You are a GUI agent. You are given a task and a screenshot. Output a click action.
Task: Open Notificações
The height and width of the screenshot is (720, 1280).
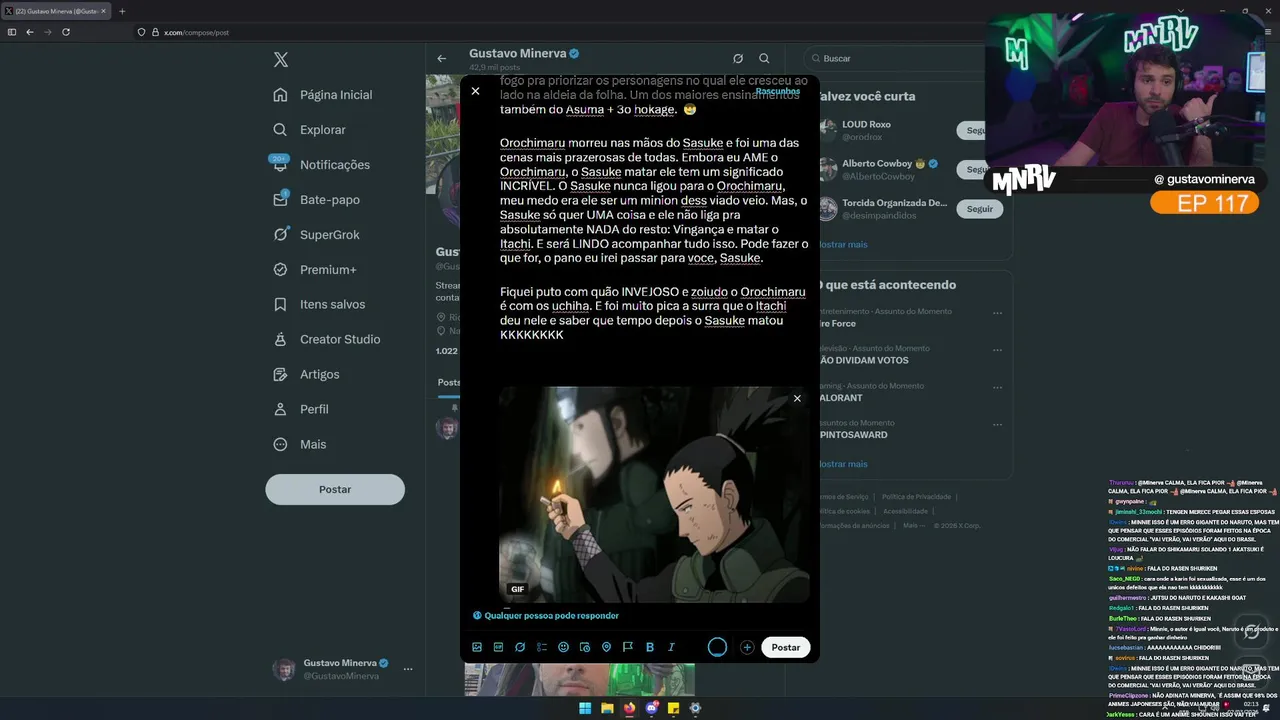coord(322,165)
